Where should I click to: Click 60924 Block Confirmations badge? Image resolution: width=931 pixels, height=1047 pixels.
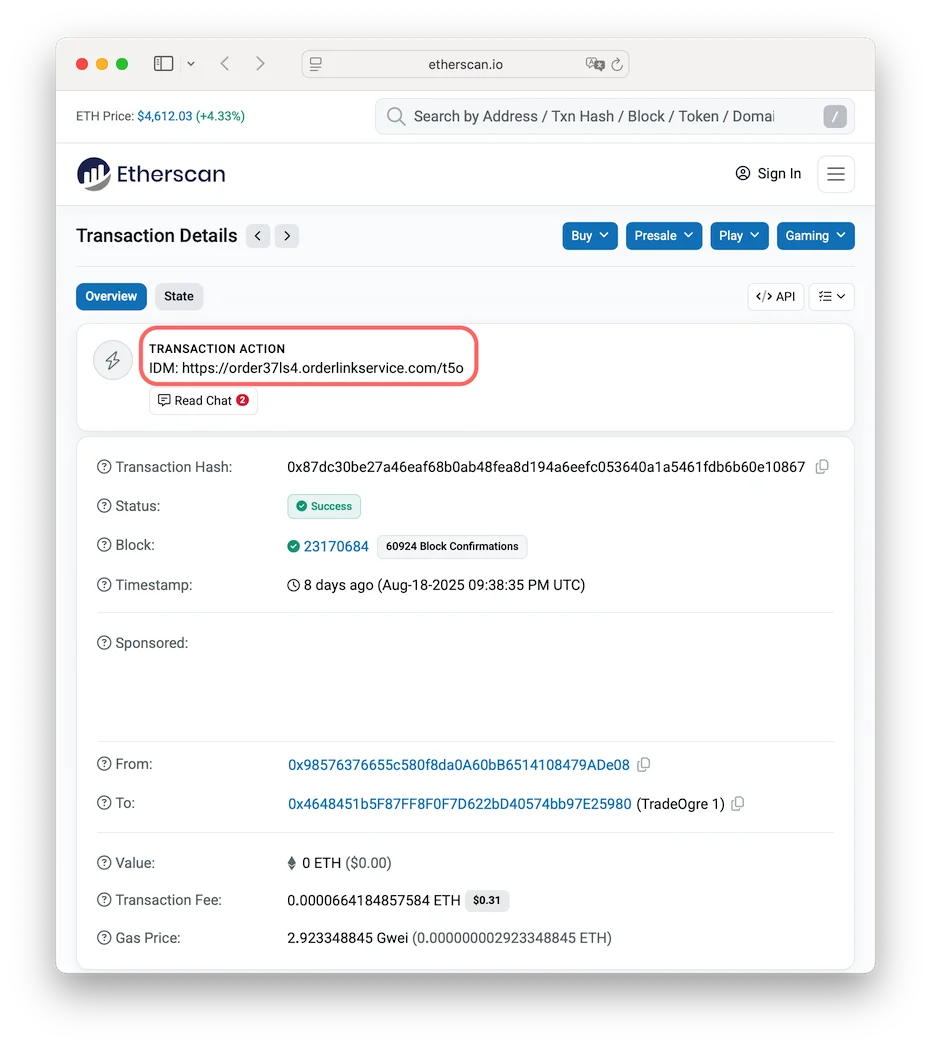(452, 546)
